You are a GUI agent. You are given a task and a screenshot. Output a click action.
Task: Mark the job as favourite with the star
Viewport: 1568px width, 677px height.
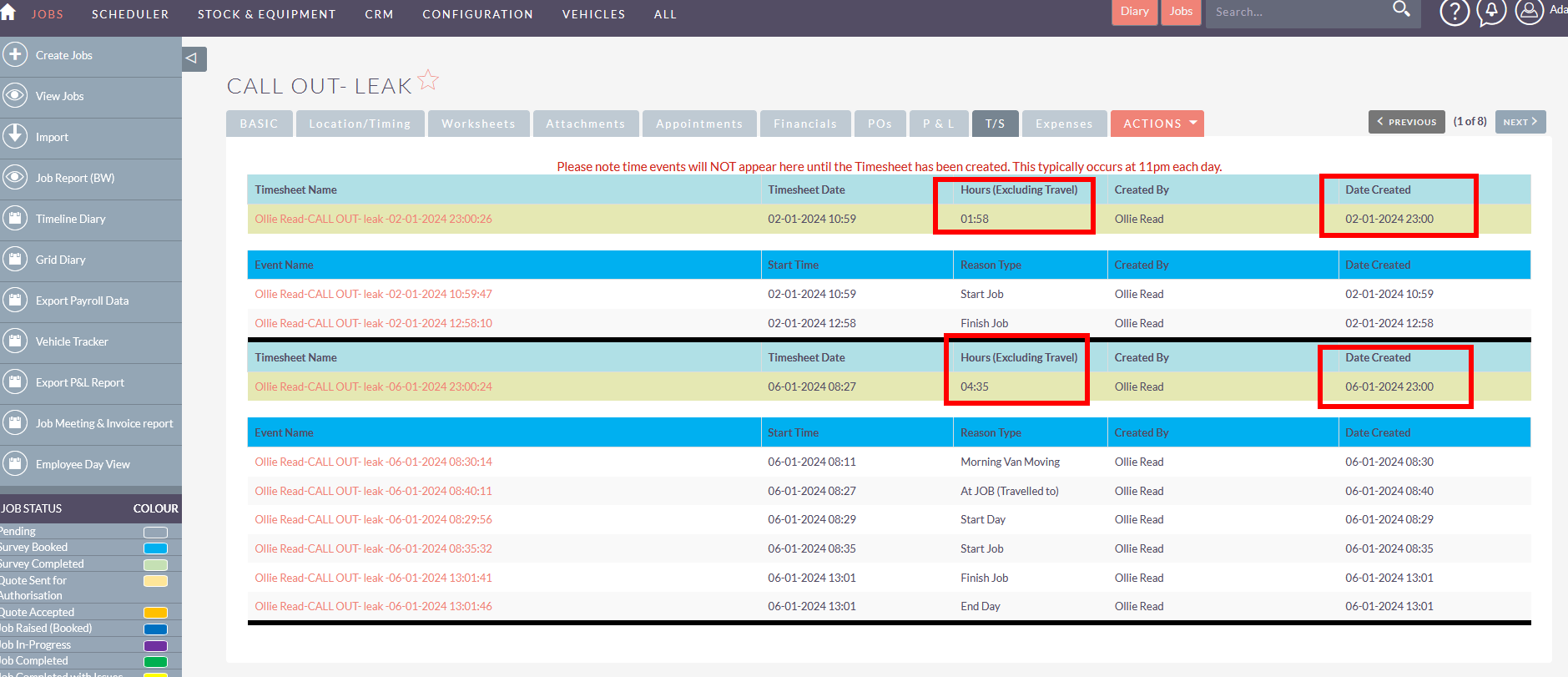coord(428,80)
